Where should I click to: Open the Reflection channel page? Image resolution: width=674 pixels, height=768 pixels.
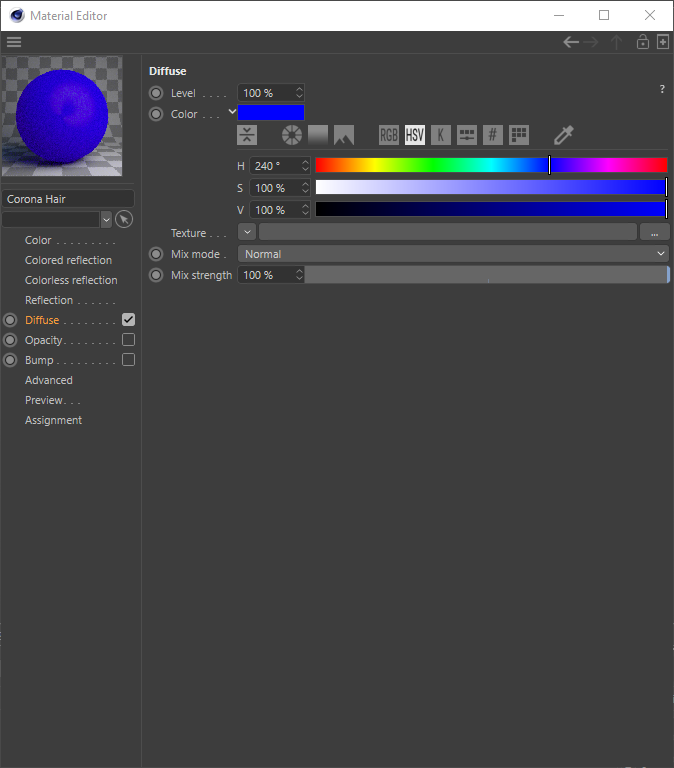(49, 300)
